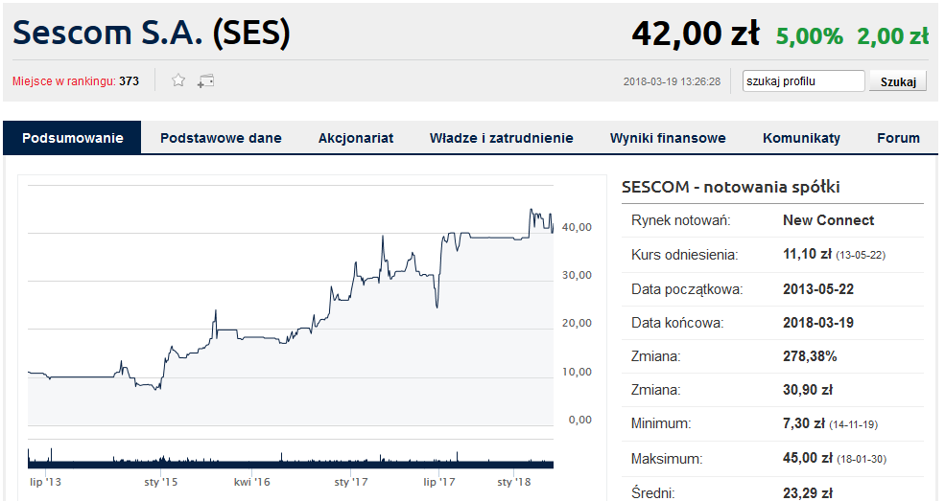This screenshot has height=501, width=945.
Task: Click the 5,00% change percentage
Action: [x=809, y=36]
